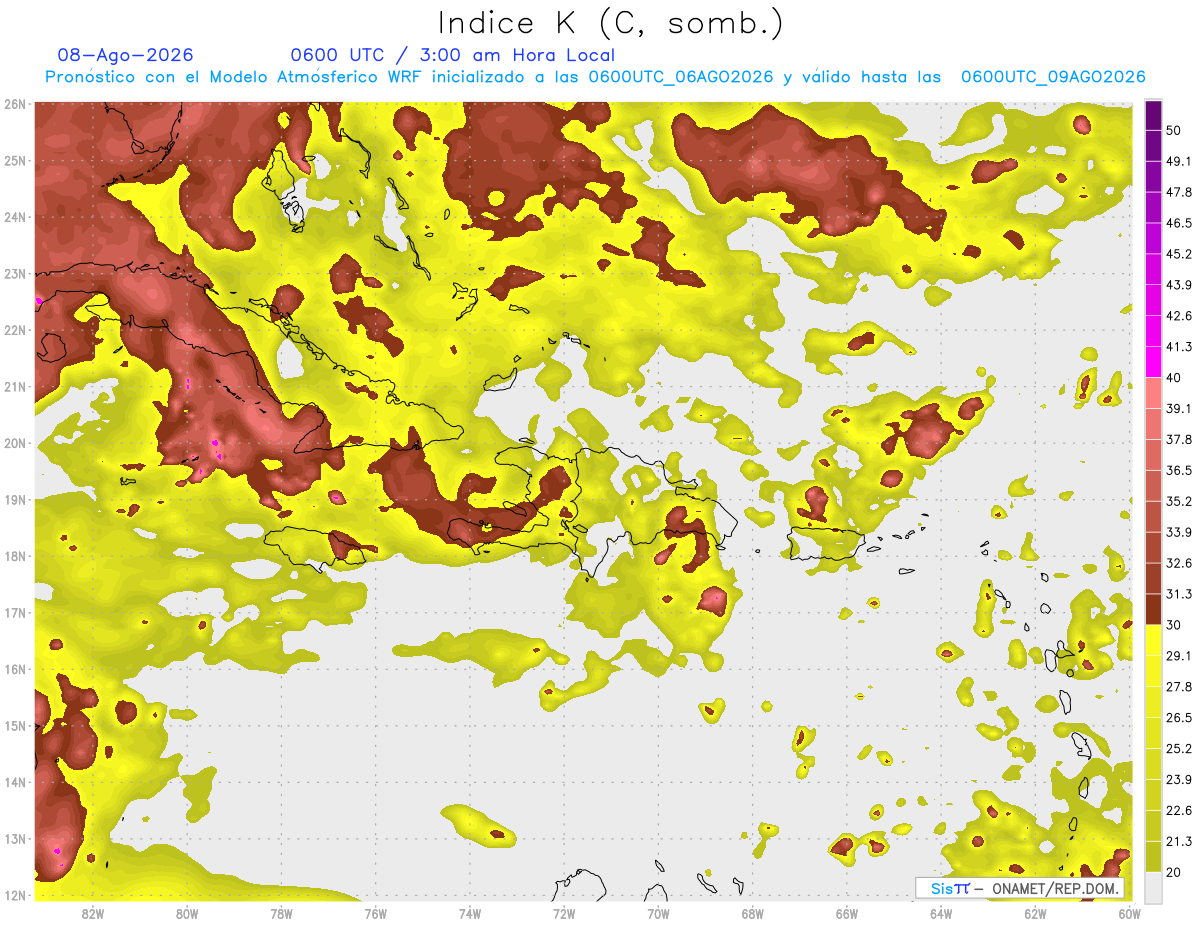Image resolution: width=1200 pixels, height=927 pixels.
Task: Click the color scale value "33.9"
Action: coord(1178,532)
